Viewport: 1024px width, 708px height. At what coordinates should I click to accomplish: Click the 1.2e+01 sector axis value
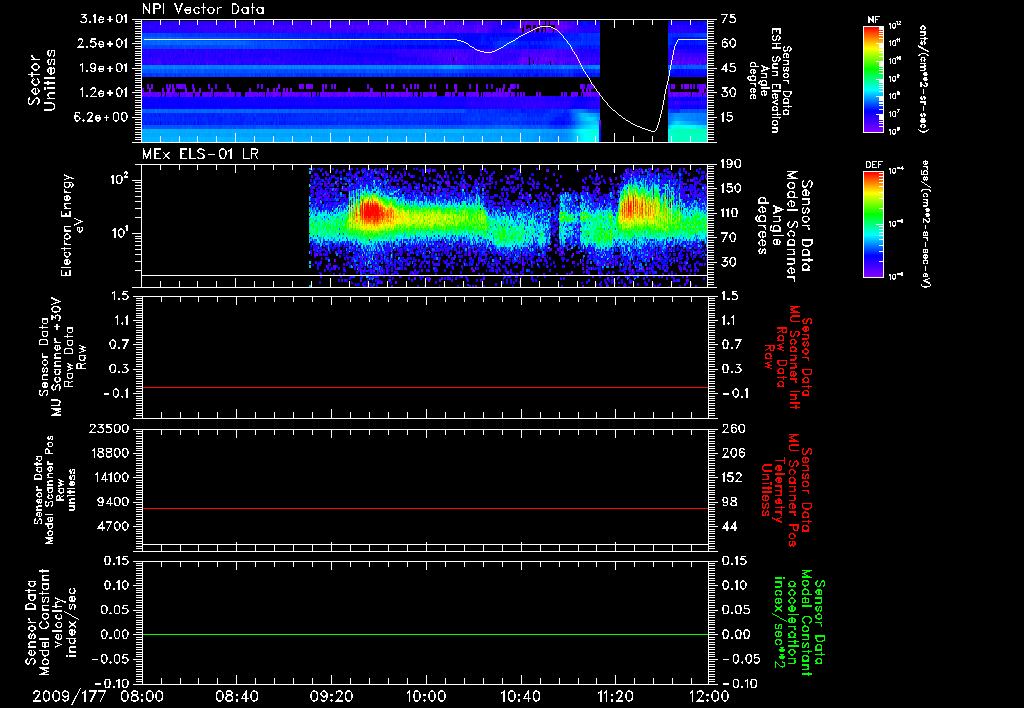tap(103, 93)
